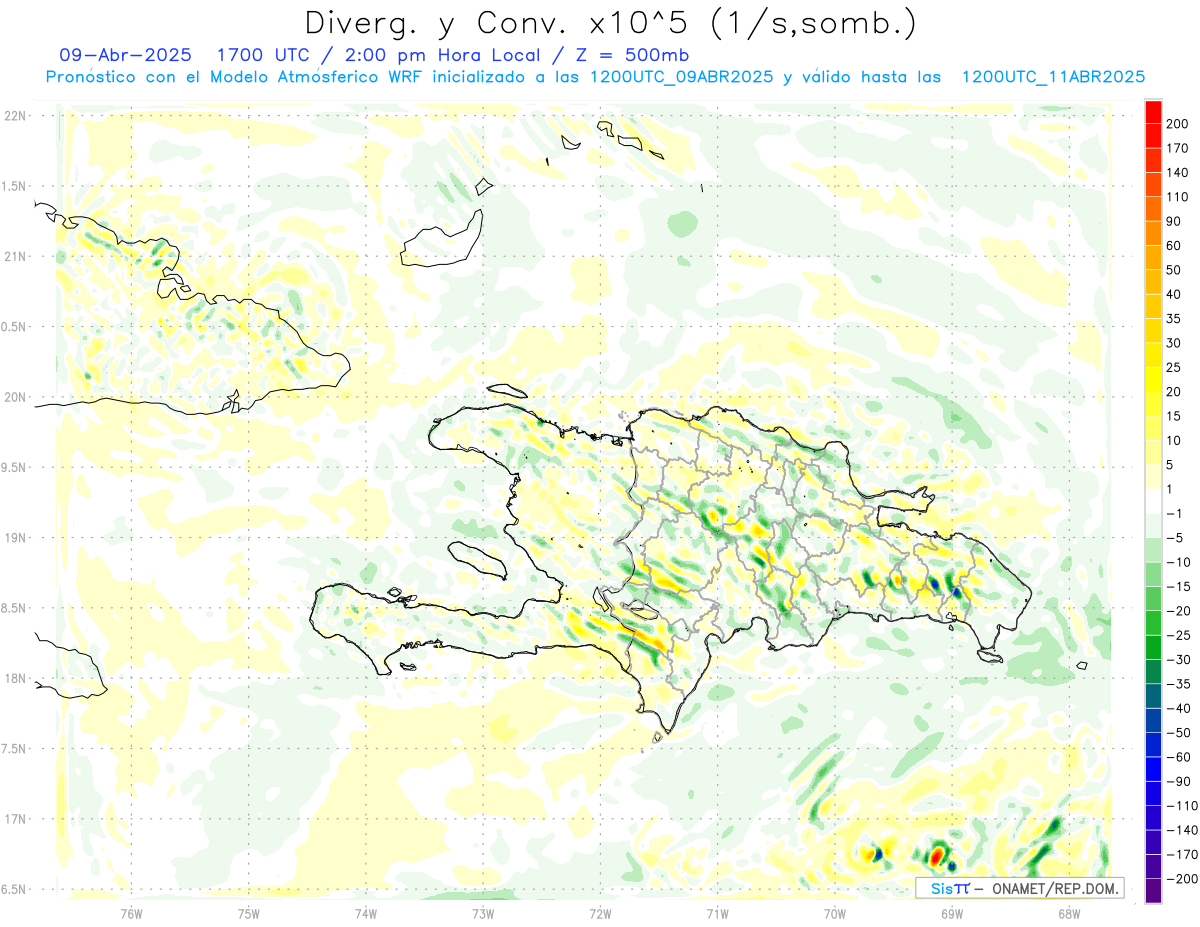
Task: Click the "25" value on the color scale
Action: click(1174, 367)
